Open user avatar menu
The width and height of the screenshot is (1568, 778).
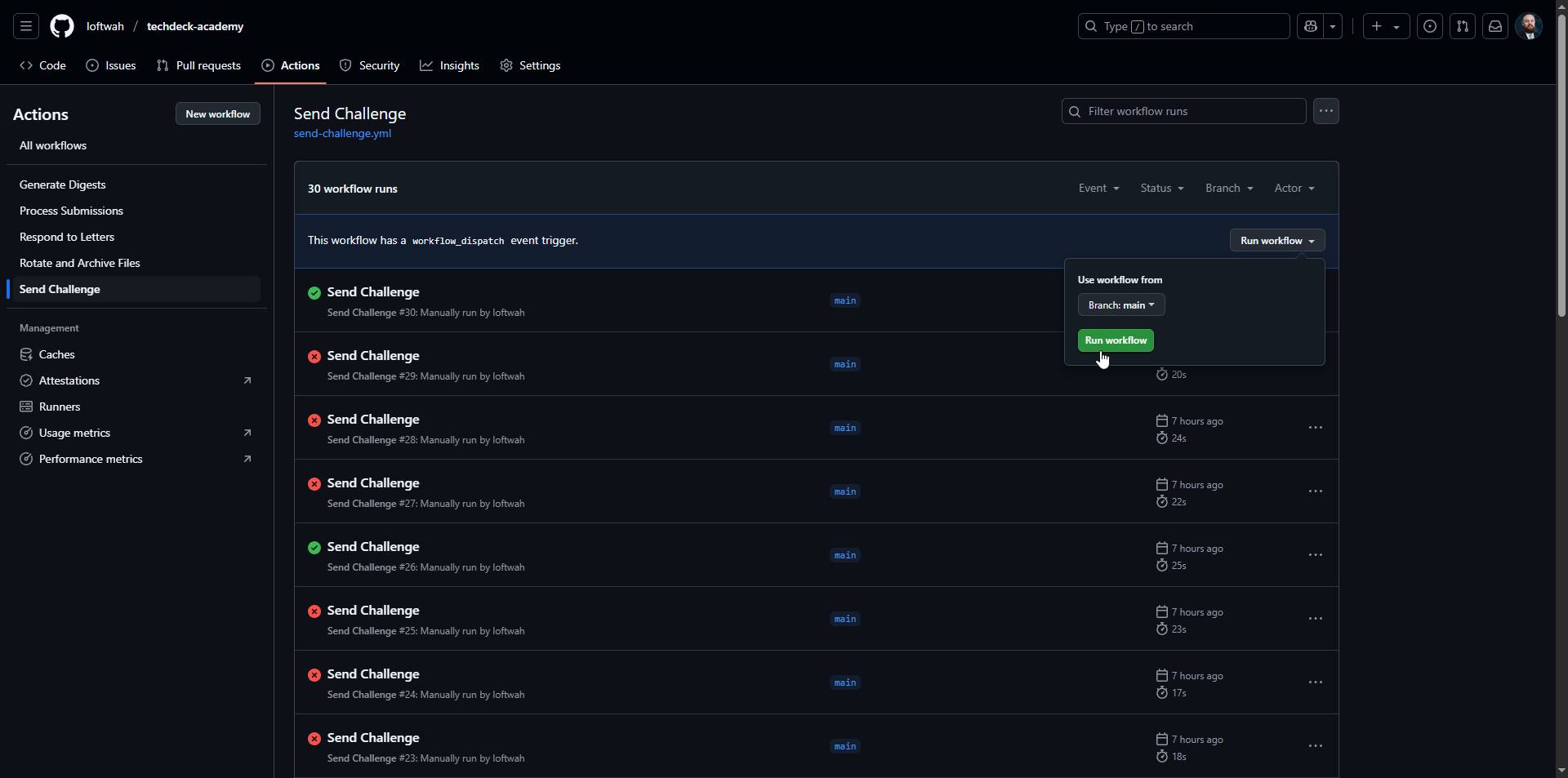[1529, 26]
